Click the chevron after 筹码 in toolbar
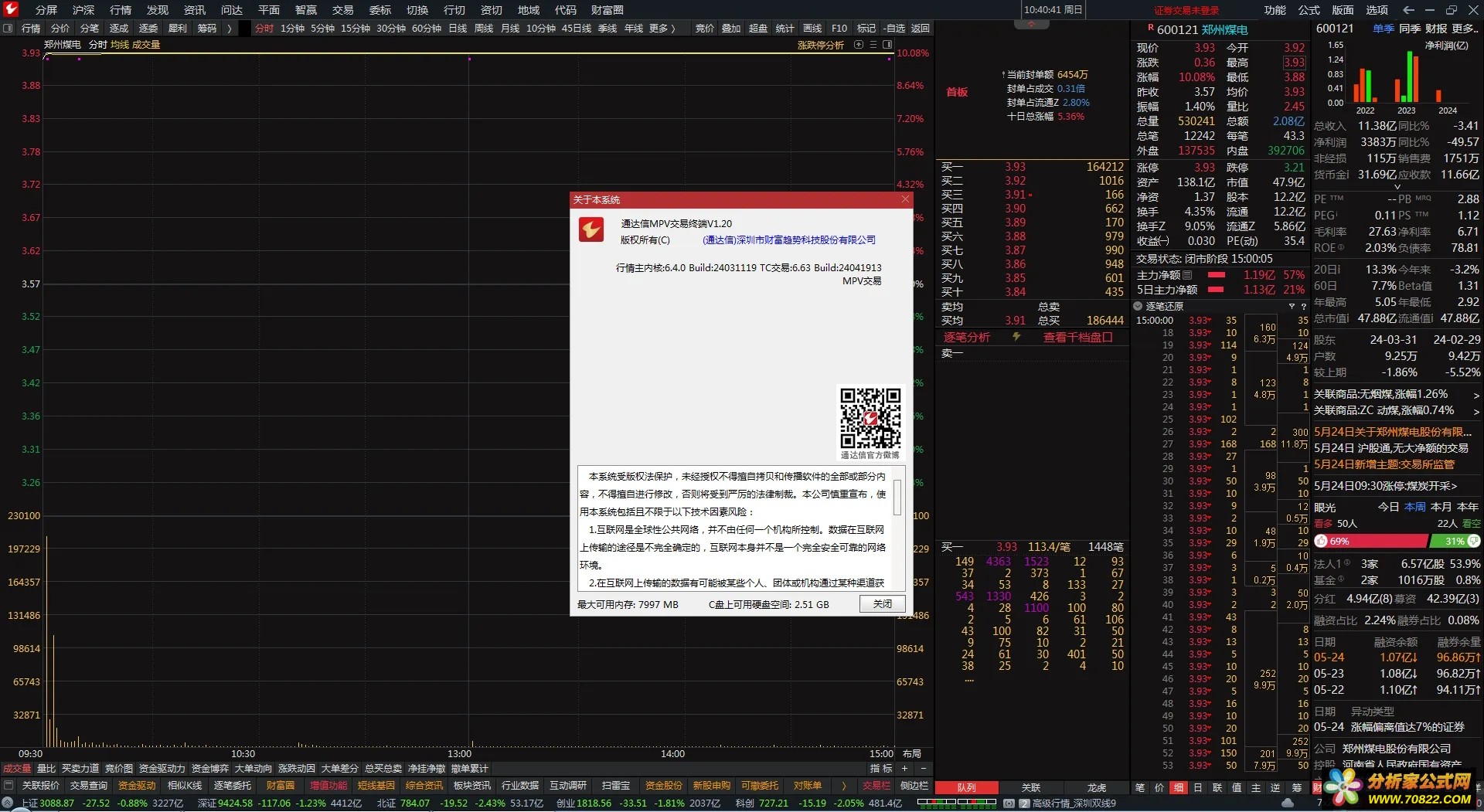 coord(229,29)
